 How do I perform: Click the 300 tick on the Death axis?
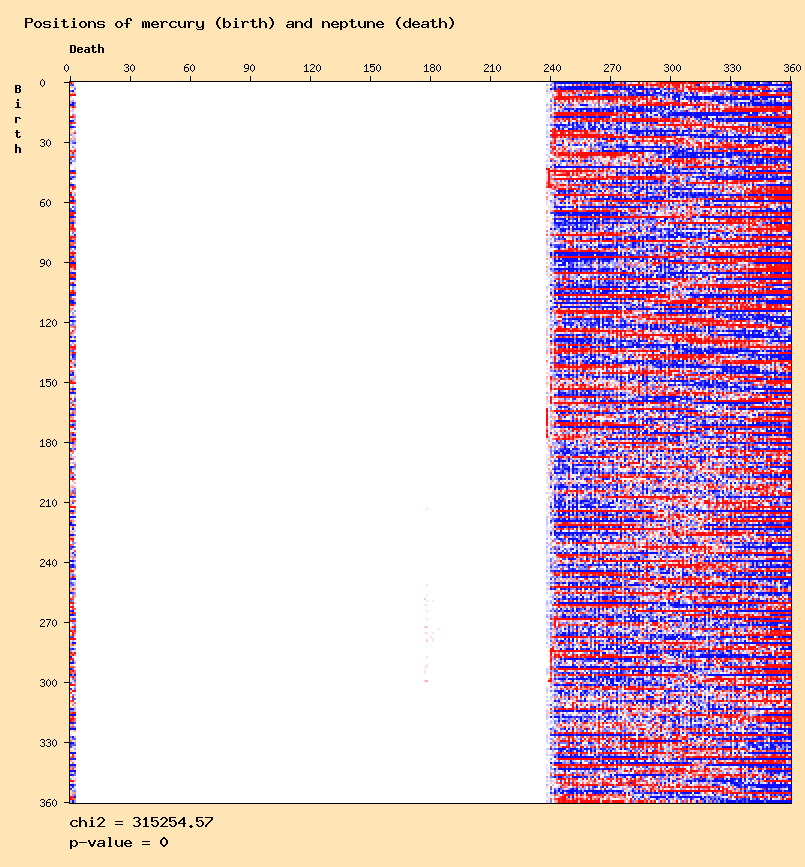pos(671,68)
